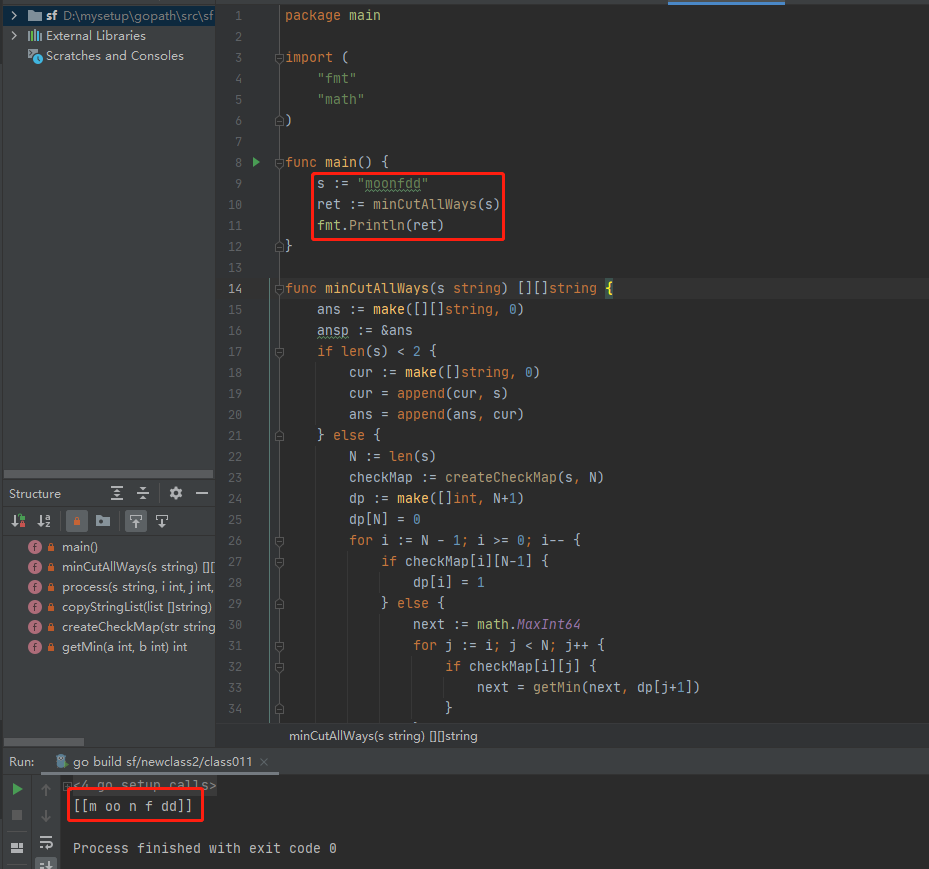This screenshot has height=869, width=929.
Task: Select getMin(a int, b int) int in Structure
Action: (124, 647)
